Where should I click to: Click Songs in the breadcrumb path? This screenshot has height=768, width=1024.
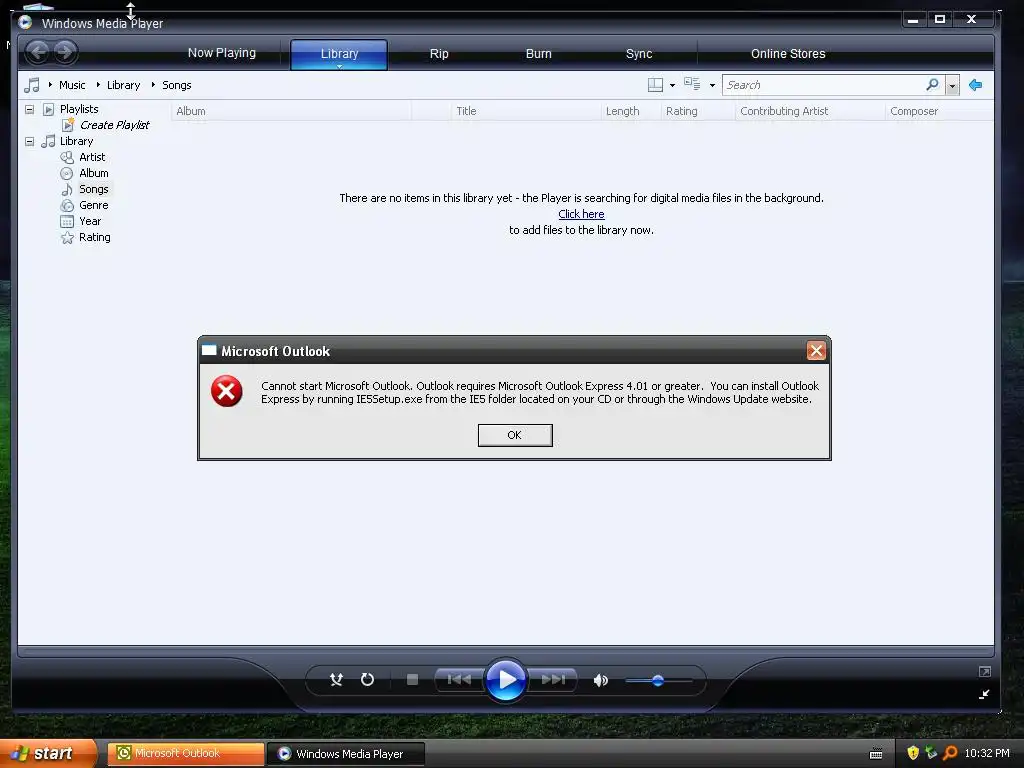pos(176,85)
